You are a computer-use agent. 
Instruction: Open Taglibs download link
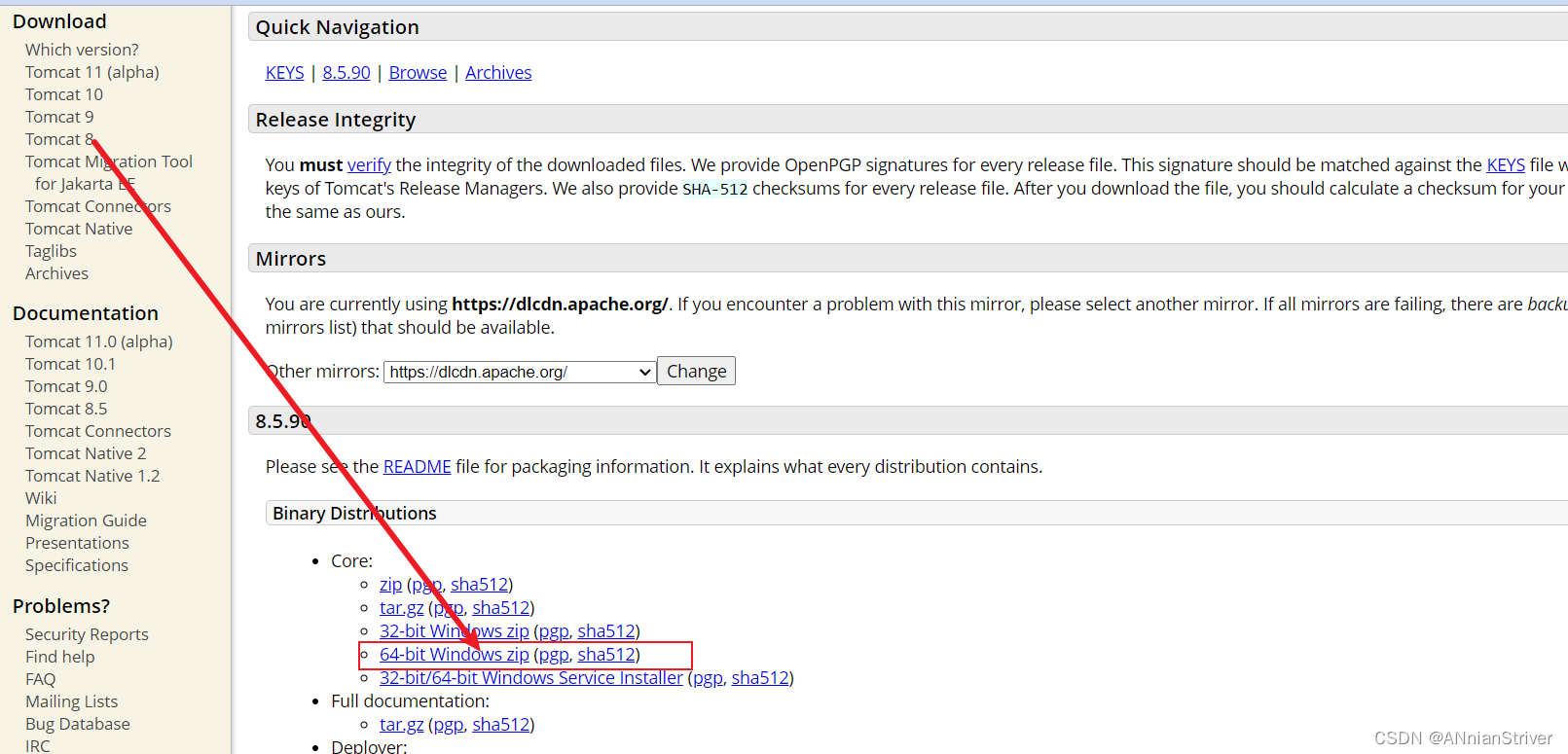click(51, 251)
